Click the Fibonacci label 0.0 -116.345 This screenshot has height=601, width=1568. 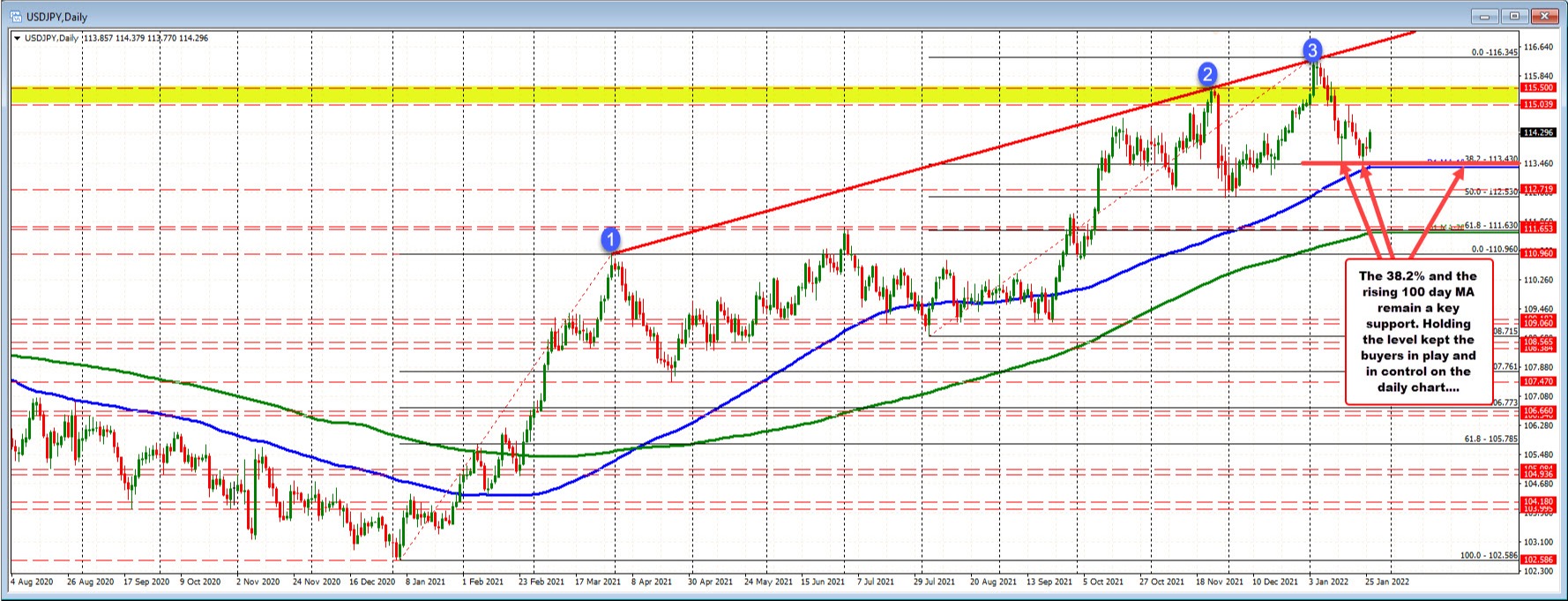coord(1494,53)
